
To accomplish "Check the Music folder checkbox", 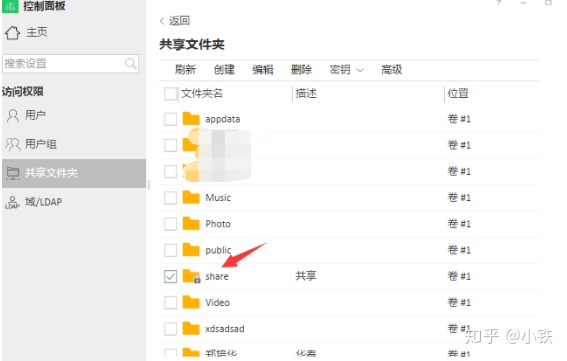I will point(171,198).
